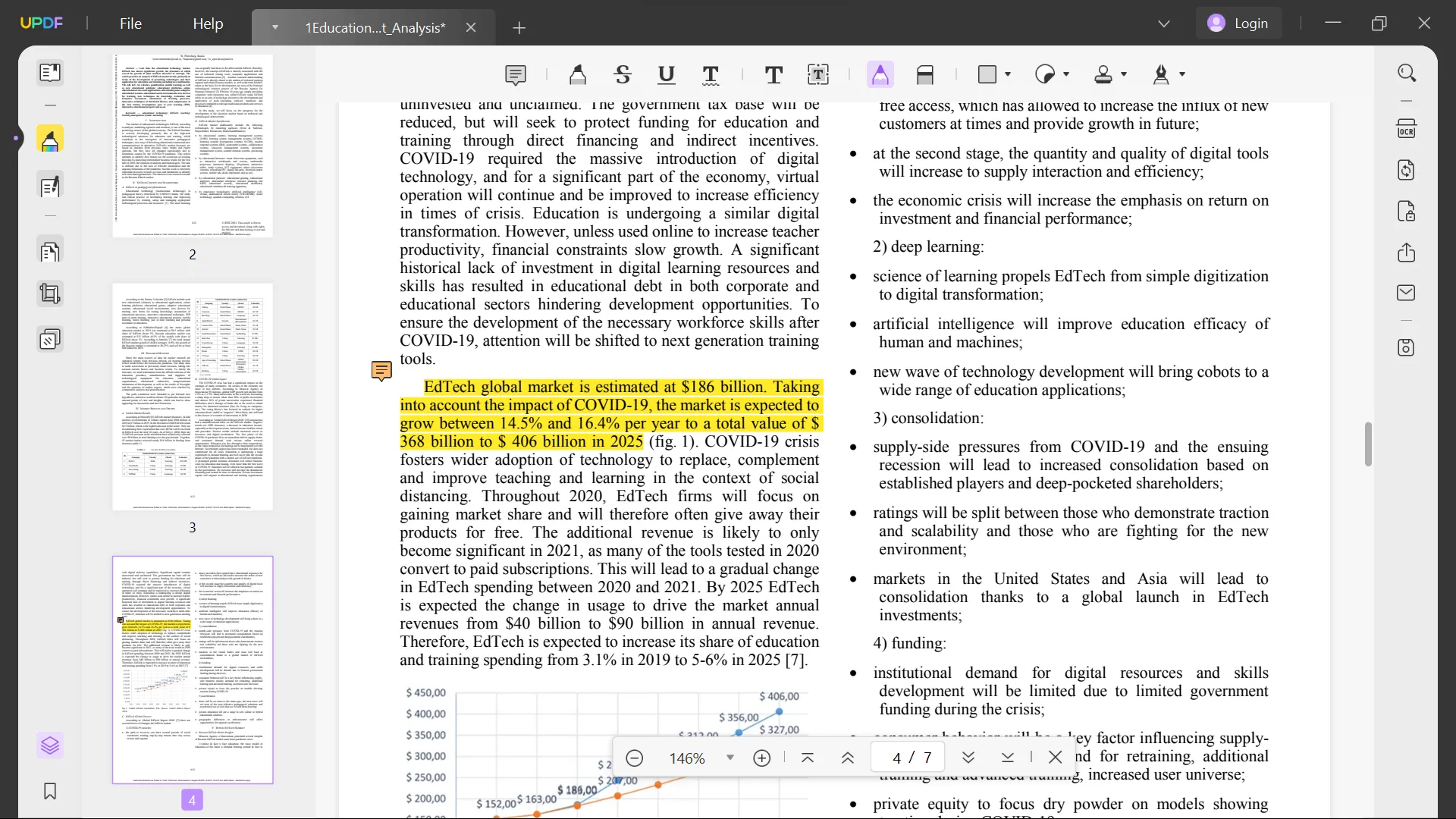
Task: Click the Login button
Action: 1238,24
